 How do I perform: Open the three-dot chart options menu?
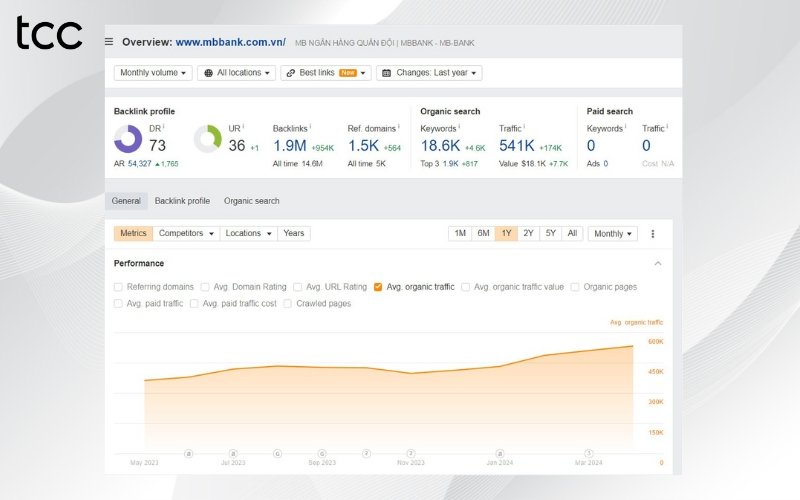point(653,234)
